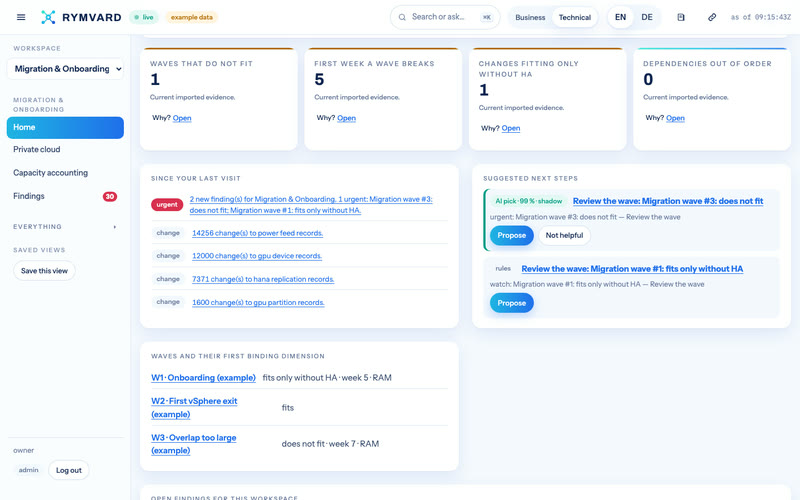Click Save this view button
800x500 pixels.
click(44, 271)
